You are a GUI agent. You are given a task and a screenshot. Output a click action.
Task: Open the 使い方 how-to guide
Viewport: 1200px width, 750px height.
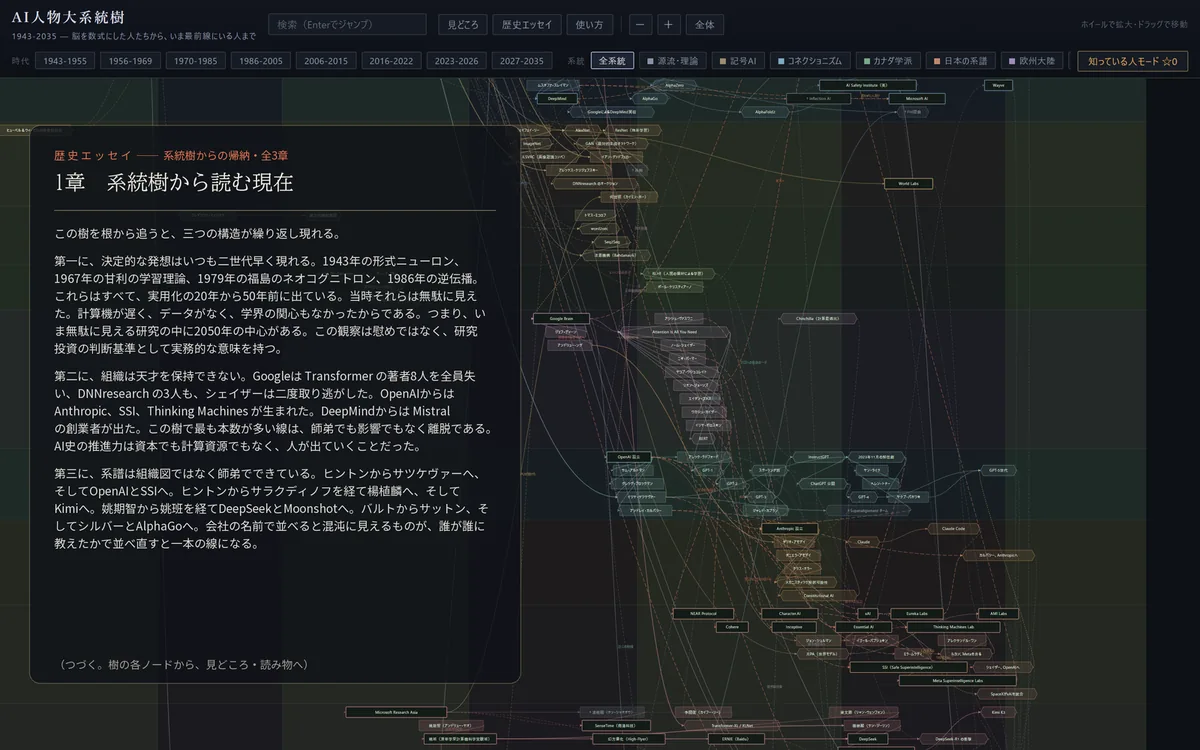(x=590, y=24)
